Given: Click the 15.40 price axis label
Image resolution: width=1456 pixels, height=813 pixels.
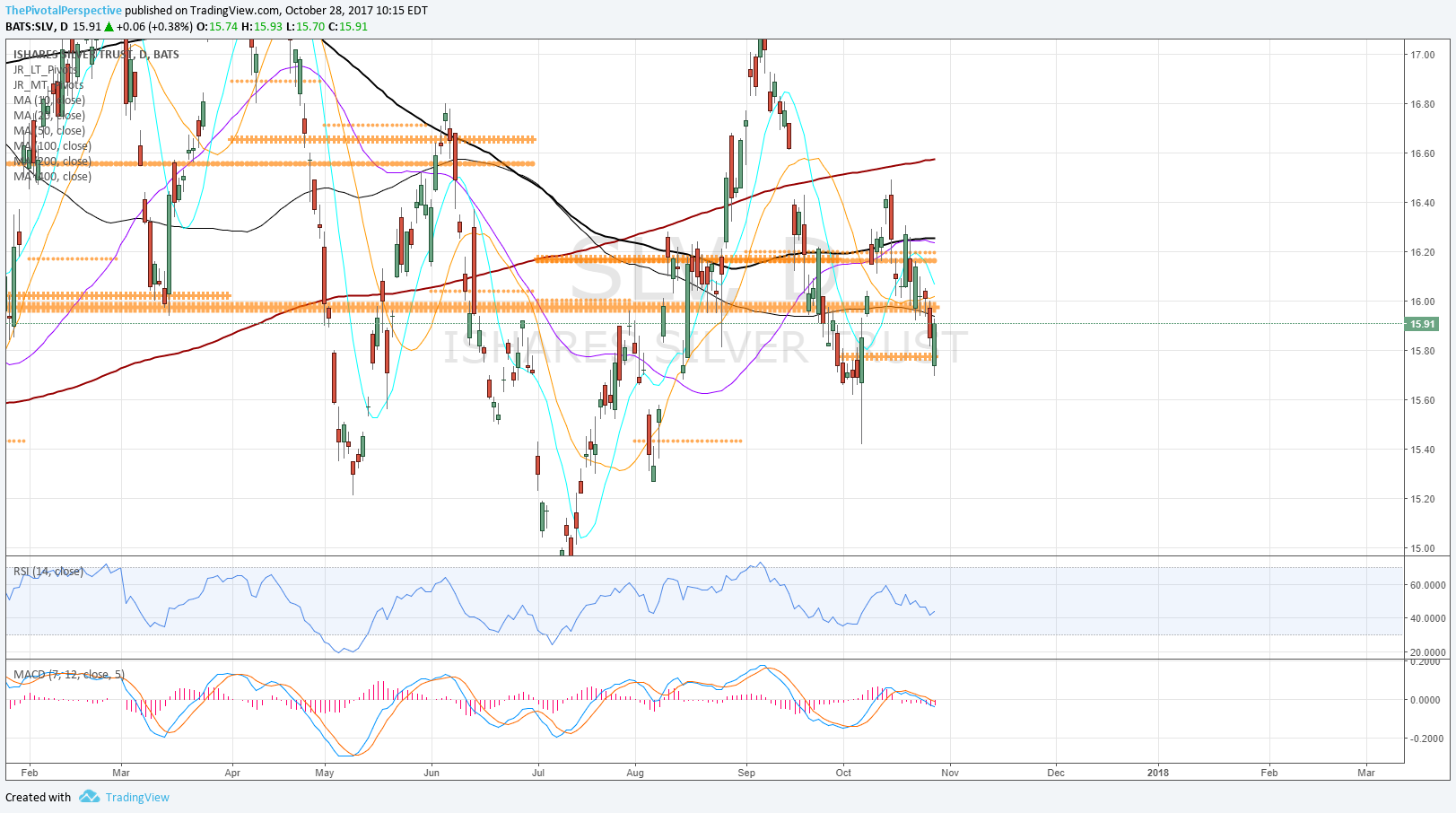Looking at the screenshot, I should 1422,450.
